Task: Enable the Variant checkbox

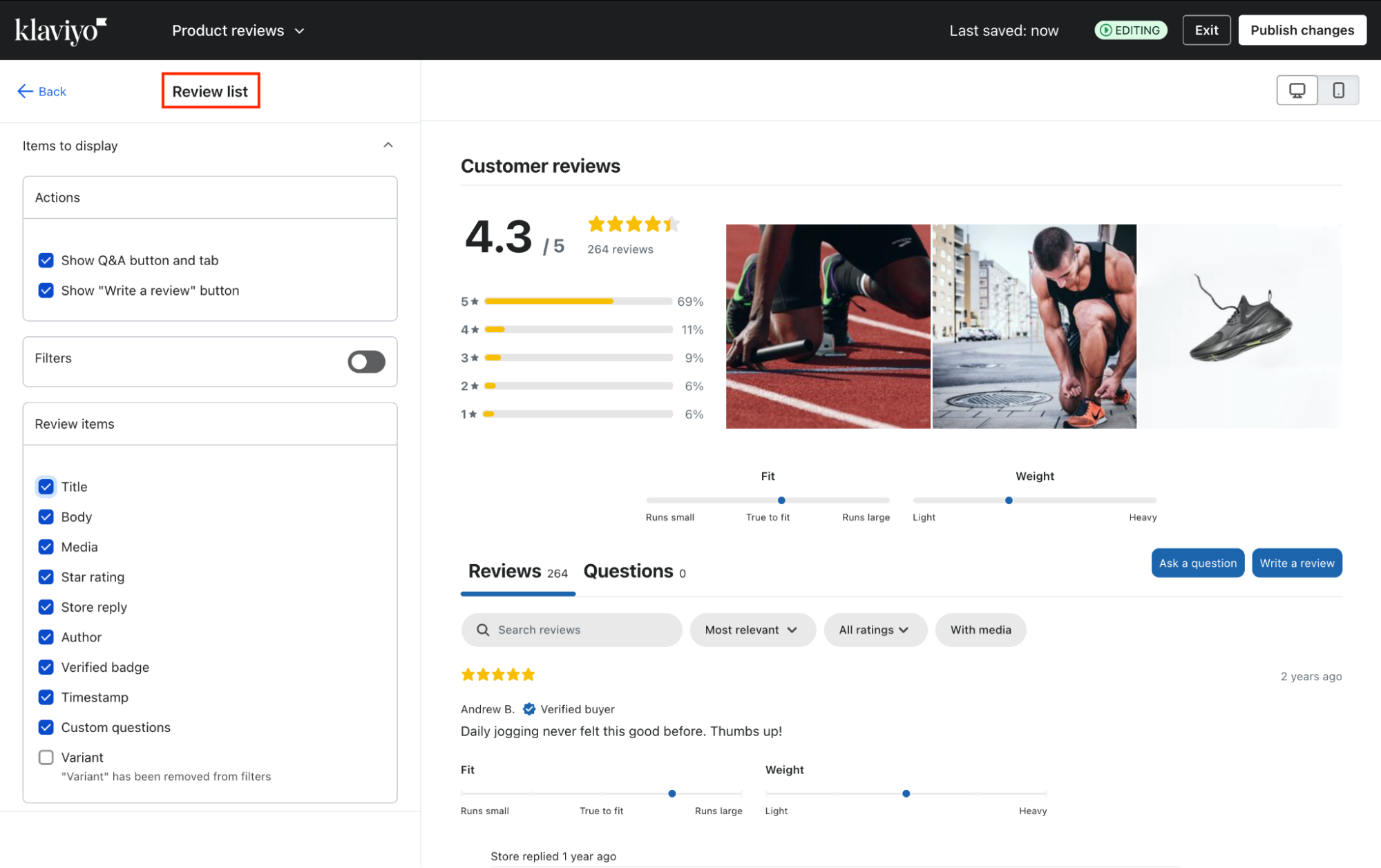Action: coord(46,758)
